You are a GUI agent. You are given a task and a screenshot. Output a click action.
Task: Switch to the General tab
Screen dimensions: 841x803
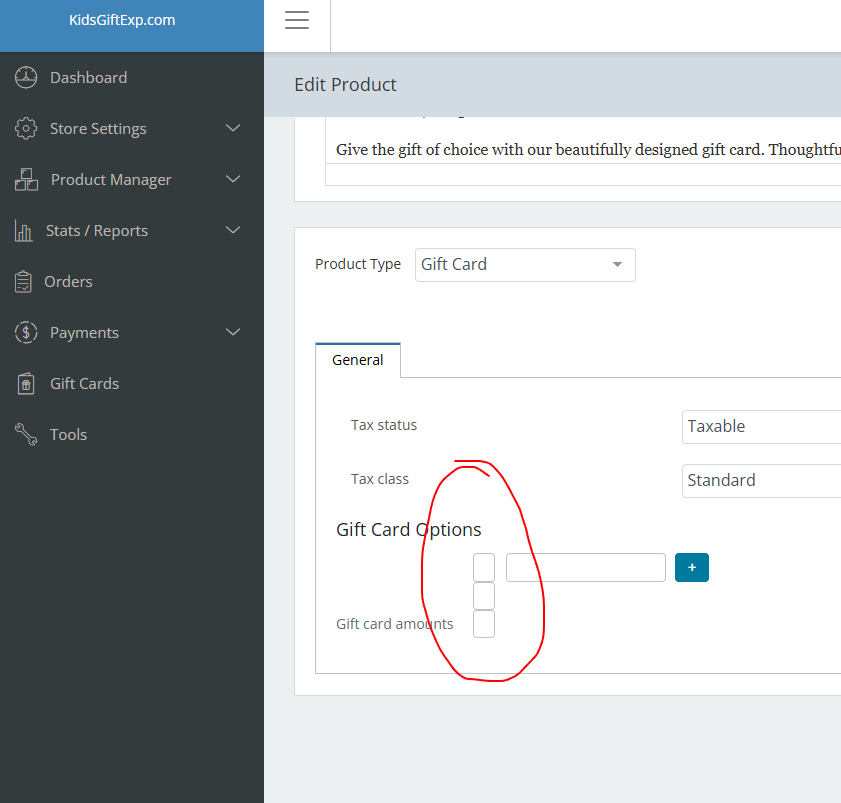click(x=358, y=360)
